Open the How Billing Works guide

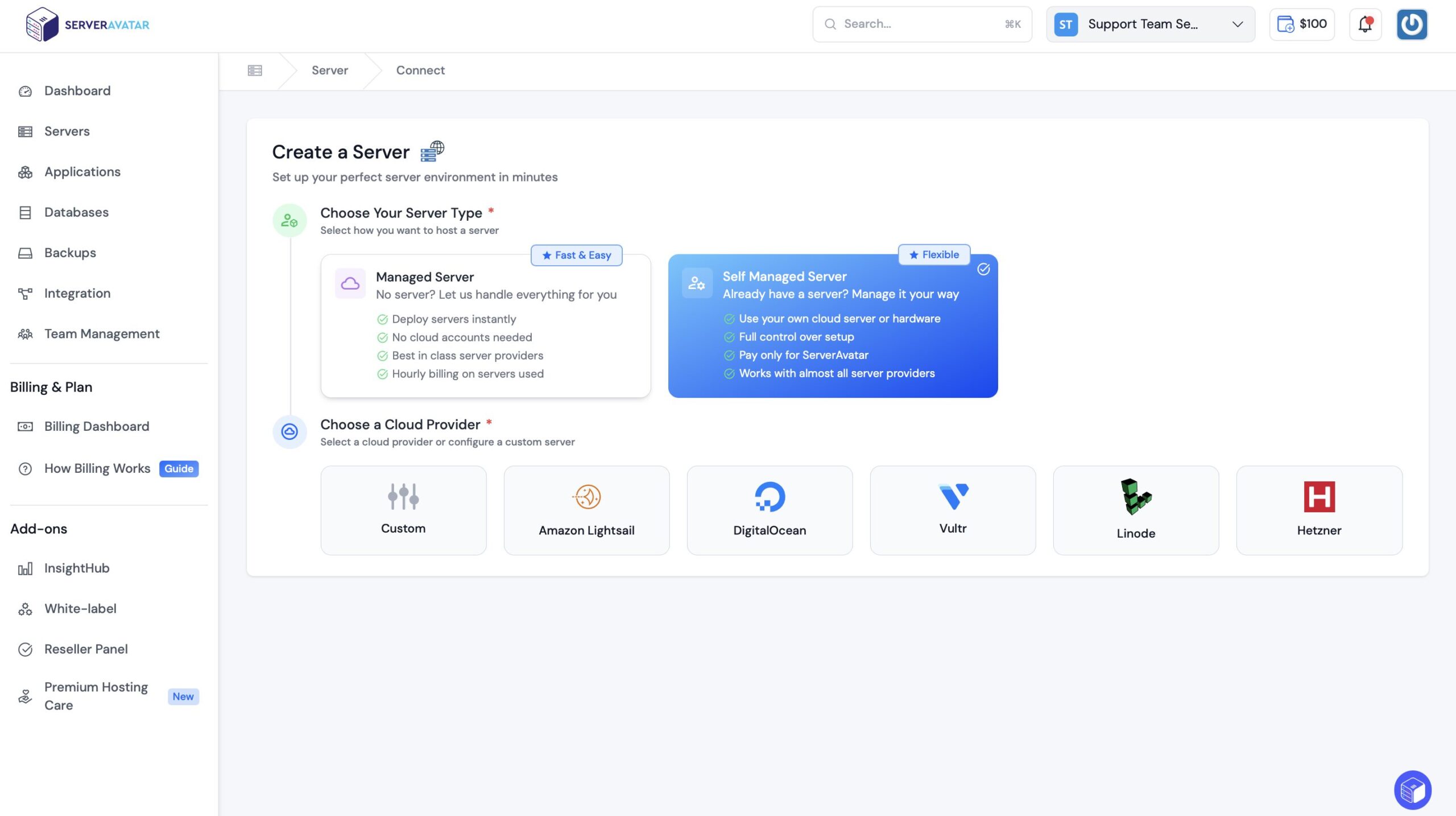97,468
